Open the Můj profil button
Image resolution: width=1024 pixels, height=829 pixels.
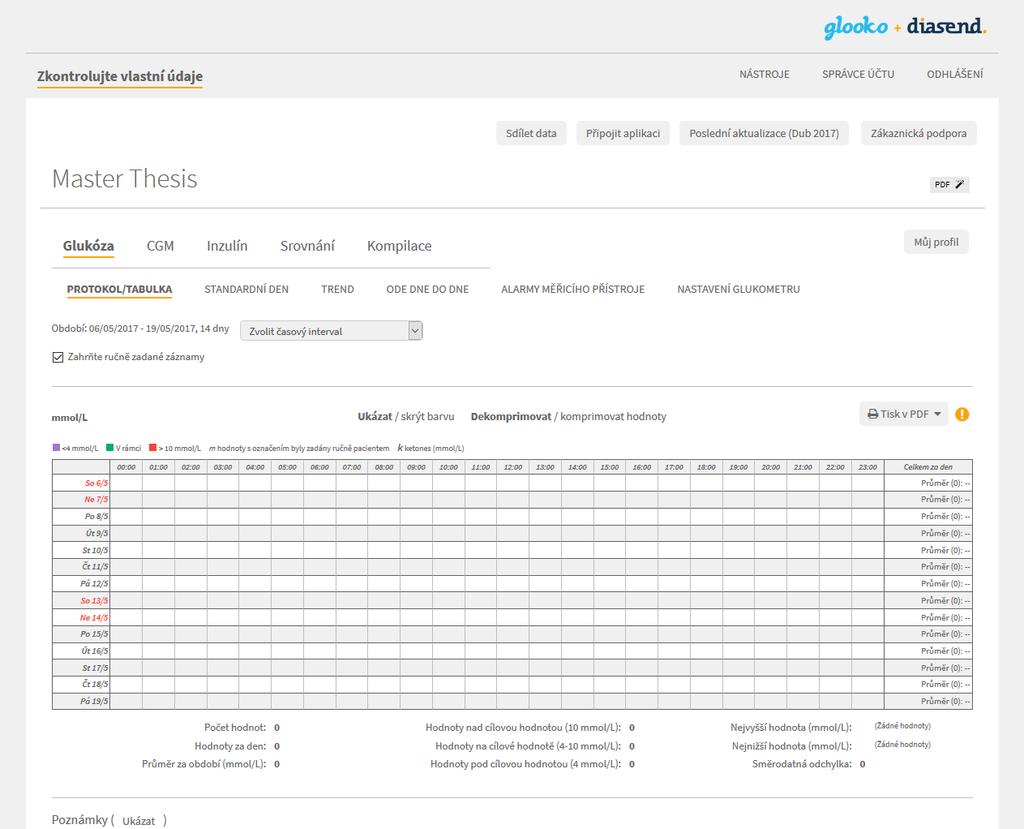click(936, 242)
